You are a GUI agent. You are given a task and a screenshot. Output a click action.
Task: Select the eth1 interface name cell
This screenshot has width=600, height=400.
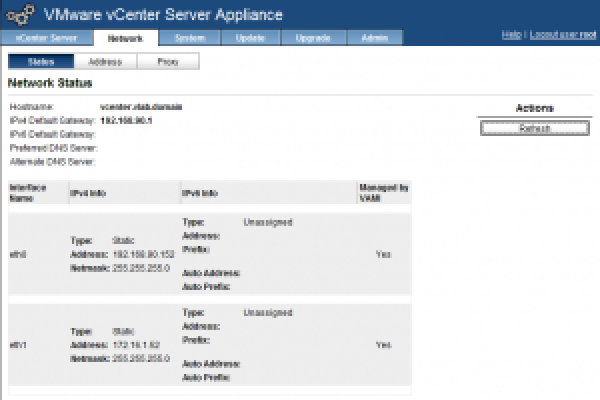pyautogui.click(x=18, y=345)
